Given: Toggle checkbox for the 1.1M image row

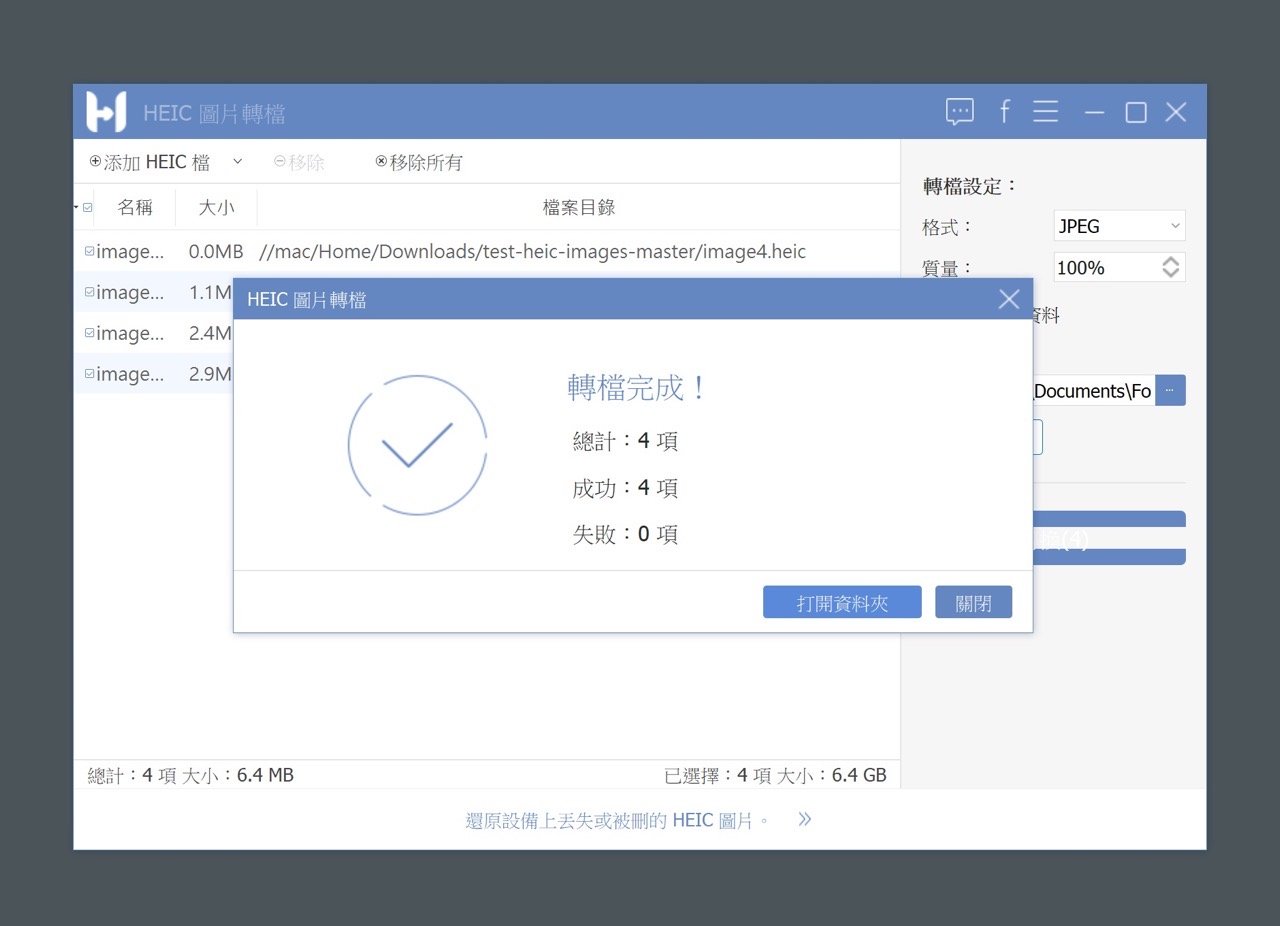Looking at the screenshot, I should pos(90,292).
